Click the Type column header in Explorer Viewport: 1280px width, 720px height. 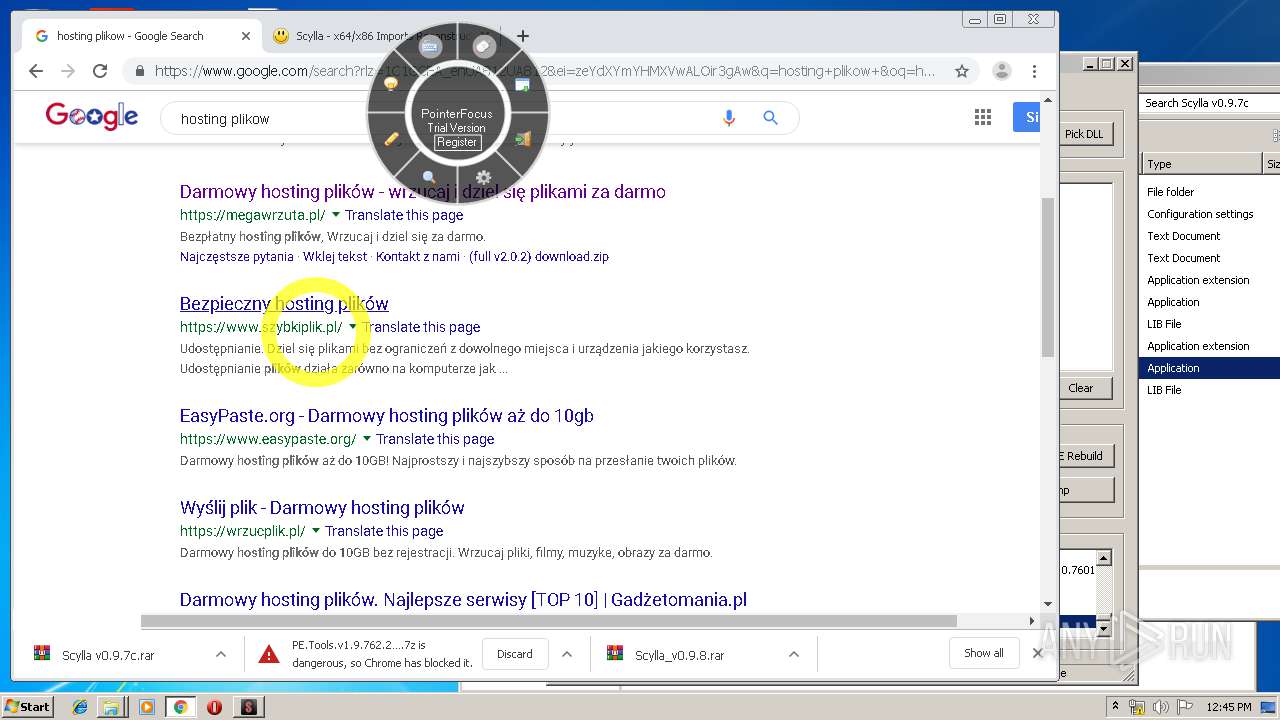[x=1202, y=164]
